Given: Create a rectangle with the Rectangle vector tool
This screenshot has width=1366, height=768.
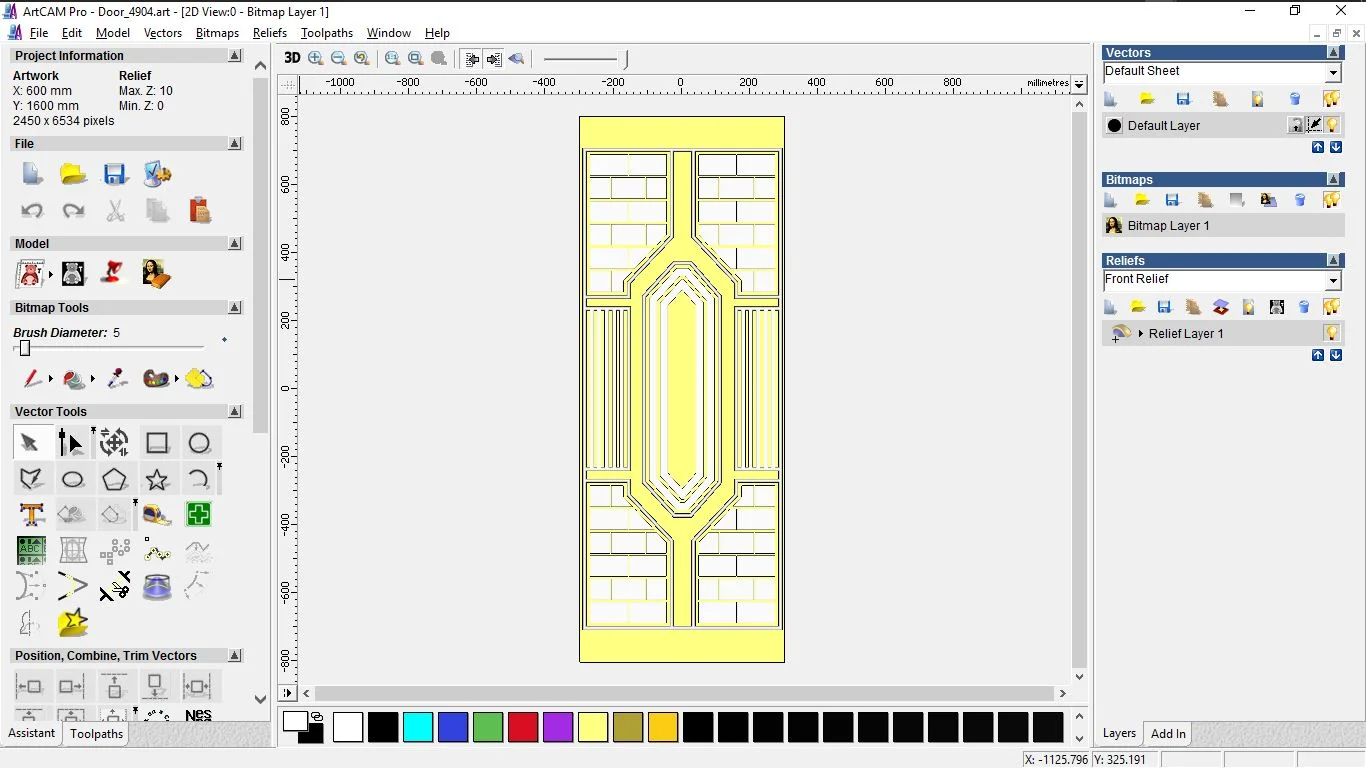Looking at the screenshot, I should click(157, 442).
